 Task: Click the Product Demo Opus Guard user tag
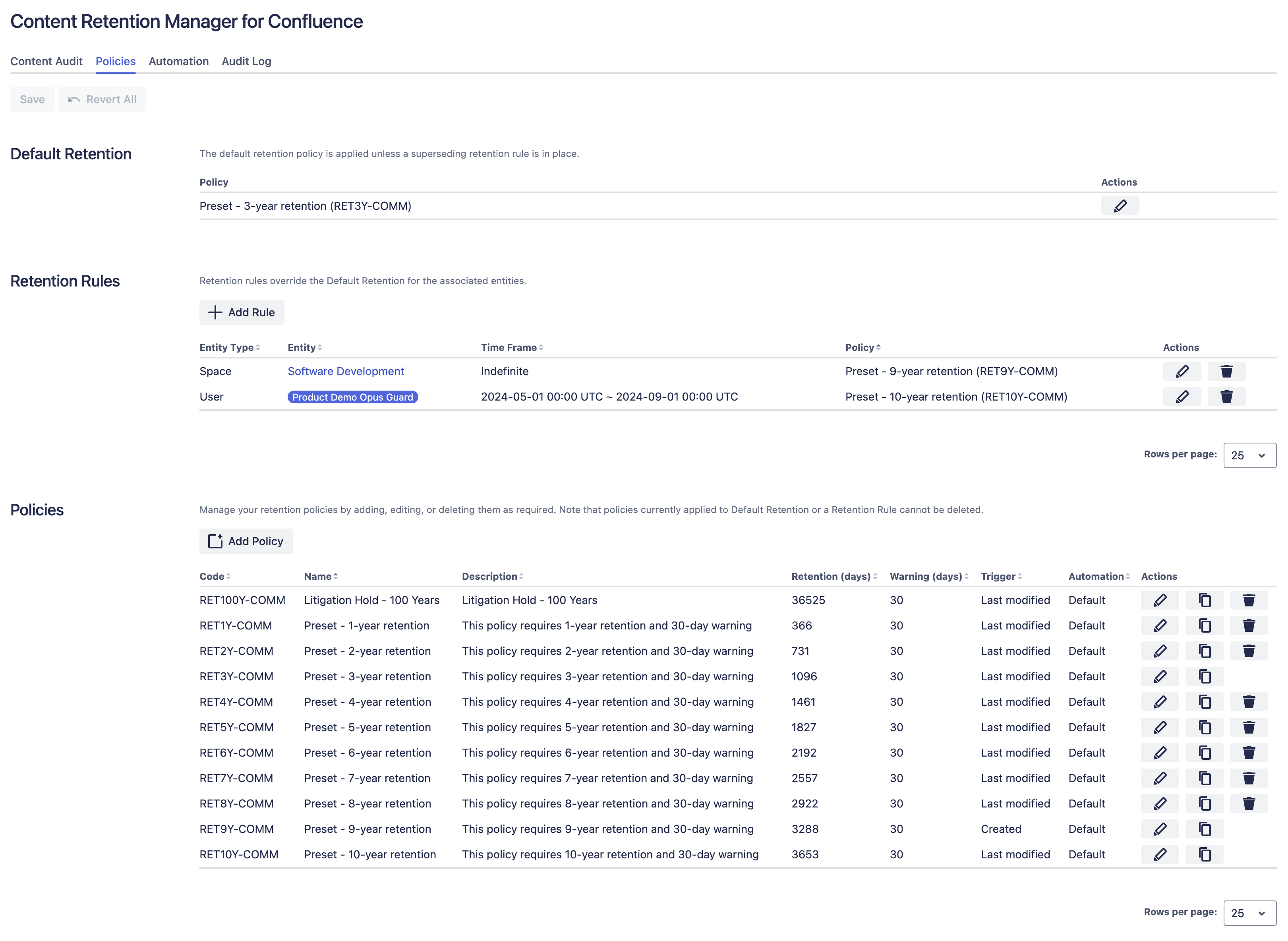click(x=352, y=397)
